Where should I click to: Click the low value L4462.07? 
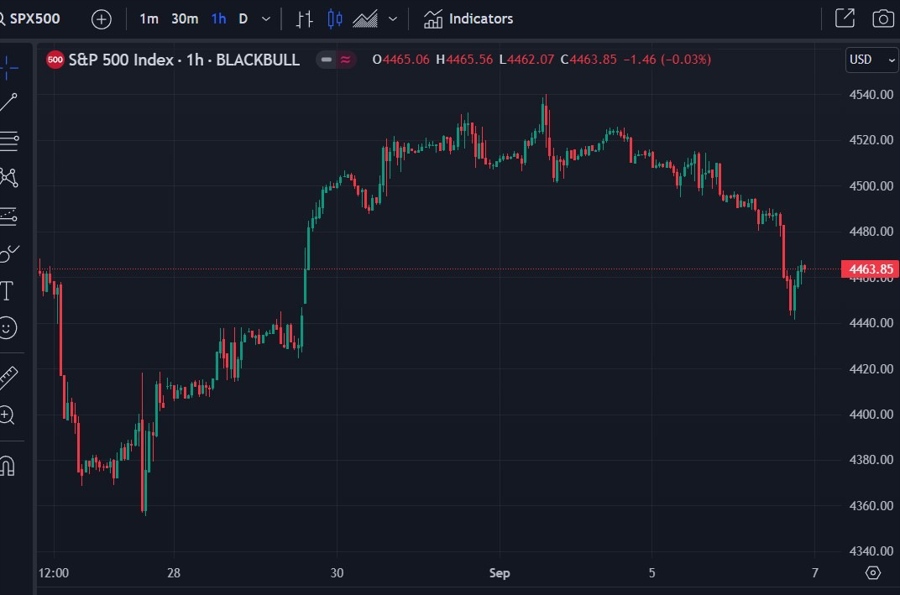(x=526, y=60)
